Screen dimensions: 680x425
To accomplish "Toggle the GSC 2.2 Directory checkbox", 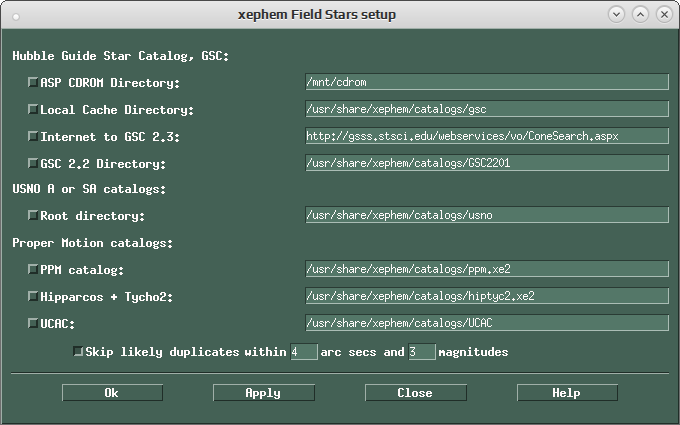I will point(33,163).
